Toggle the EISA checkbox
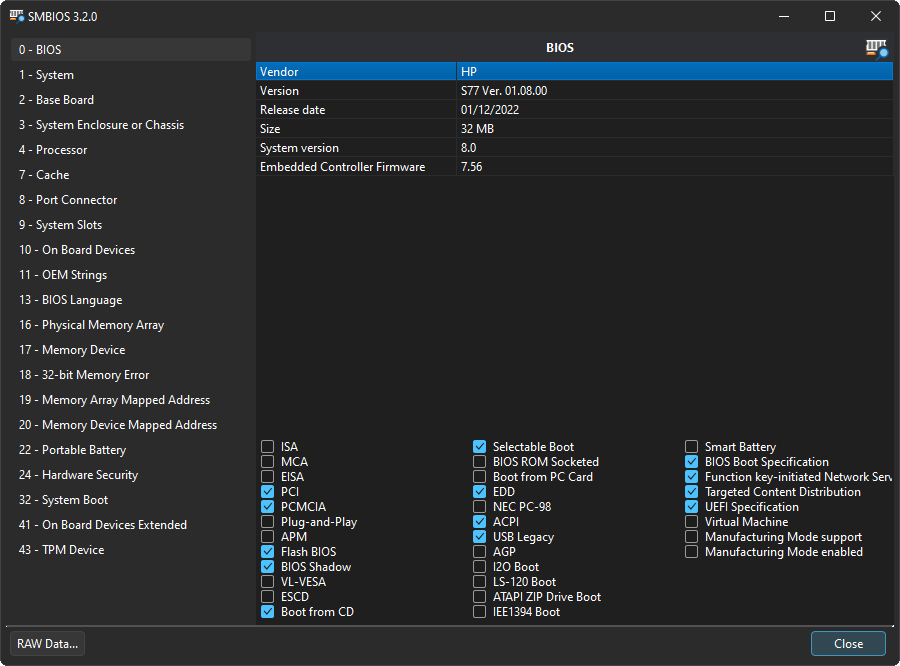The image size is (900, 666). point(267,477)
